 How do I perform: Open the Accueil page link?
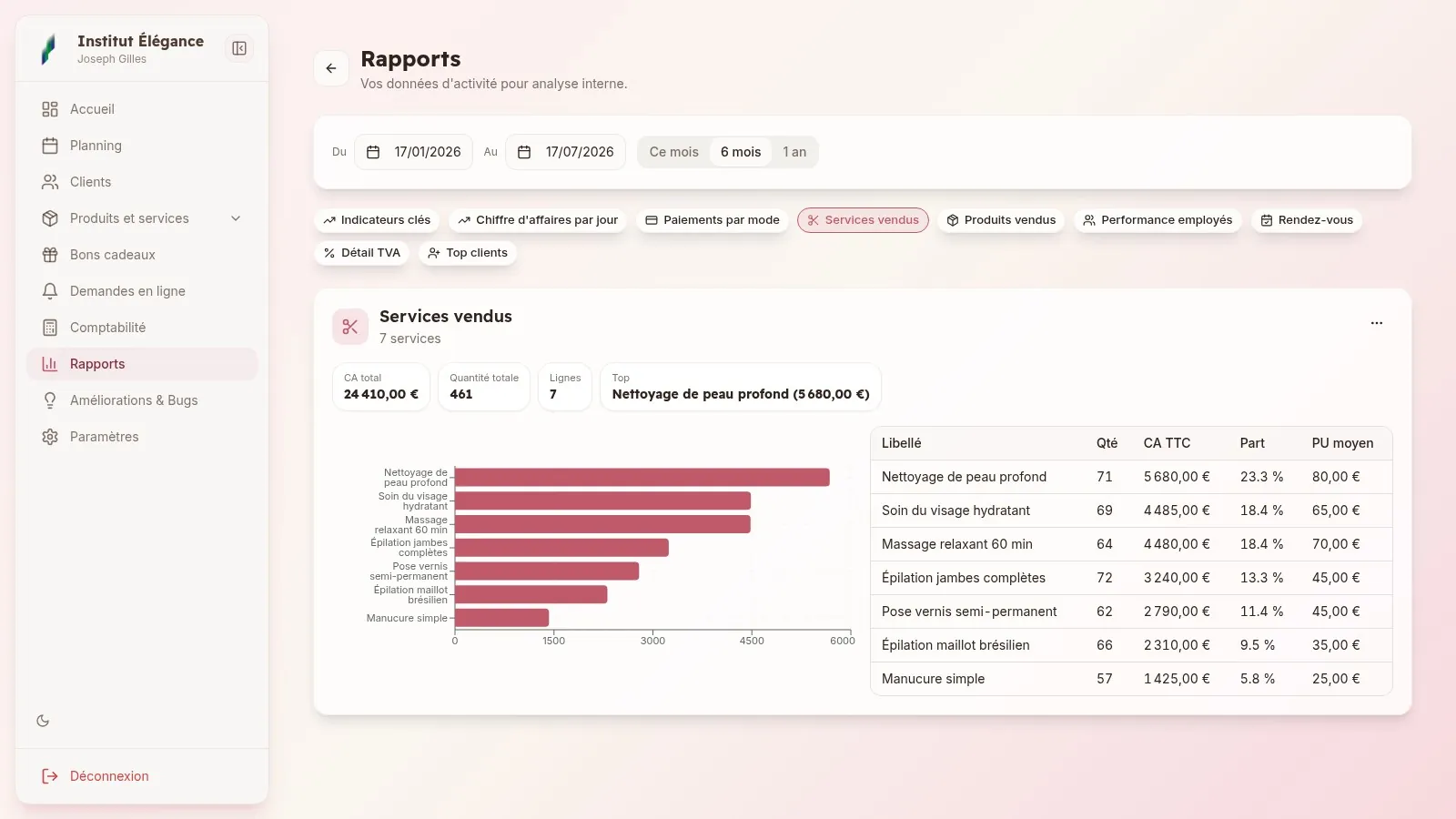pyautogui.click(x=142, y=109)
